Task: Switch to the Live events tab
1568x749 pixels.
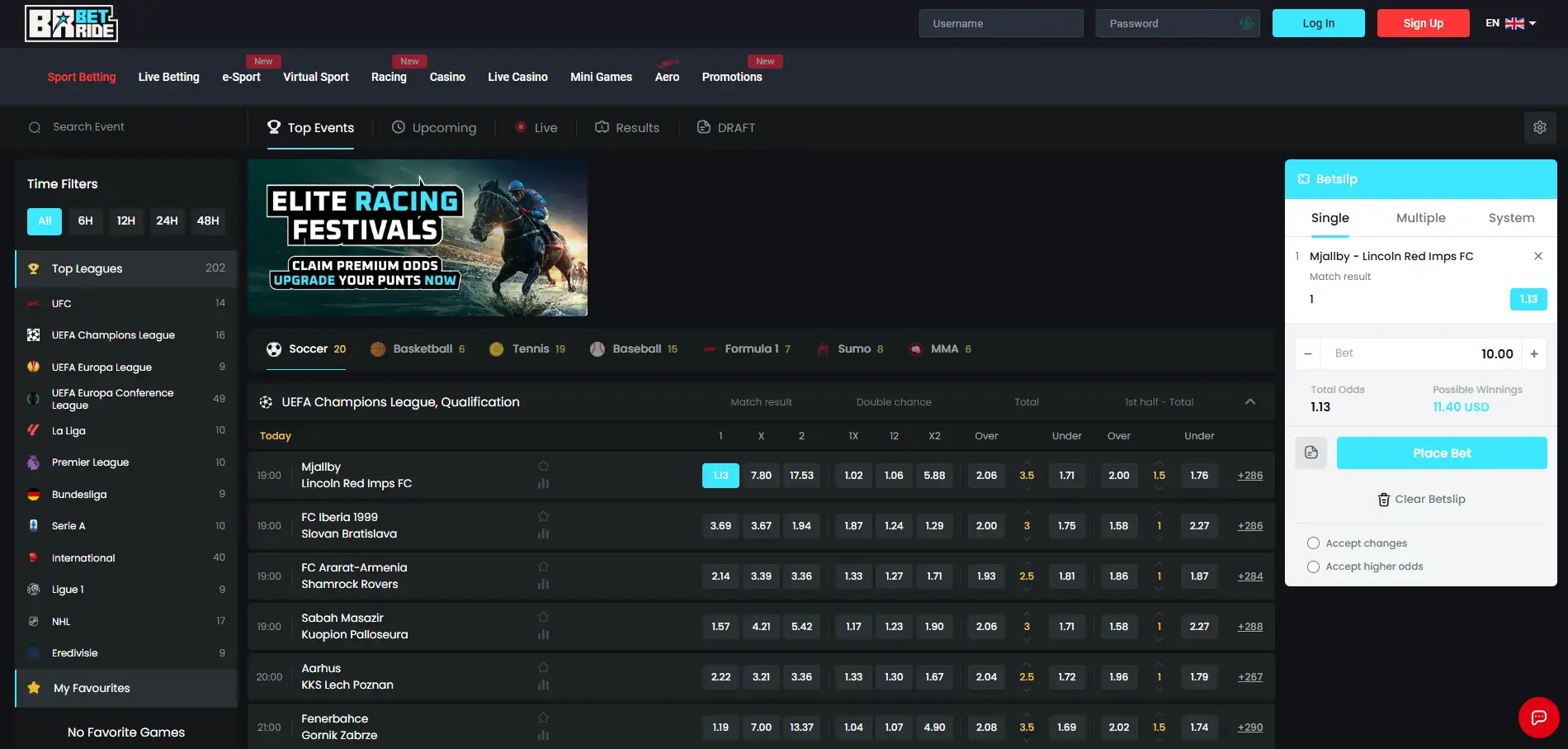Action: tap(536, 128)
